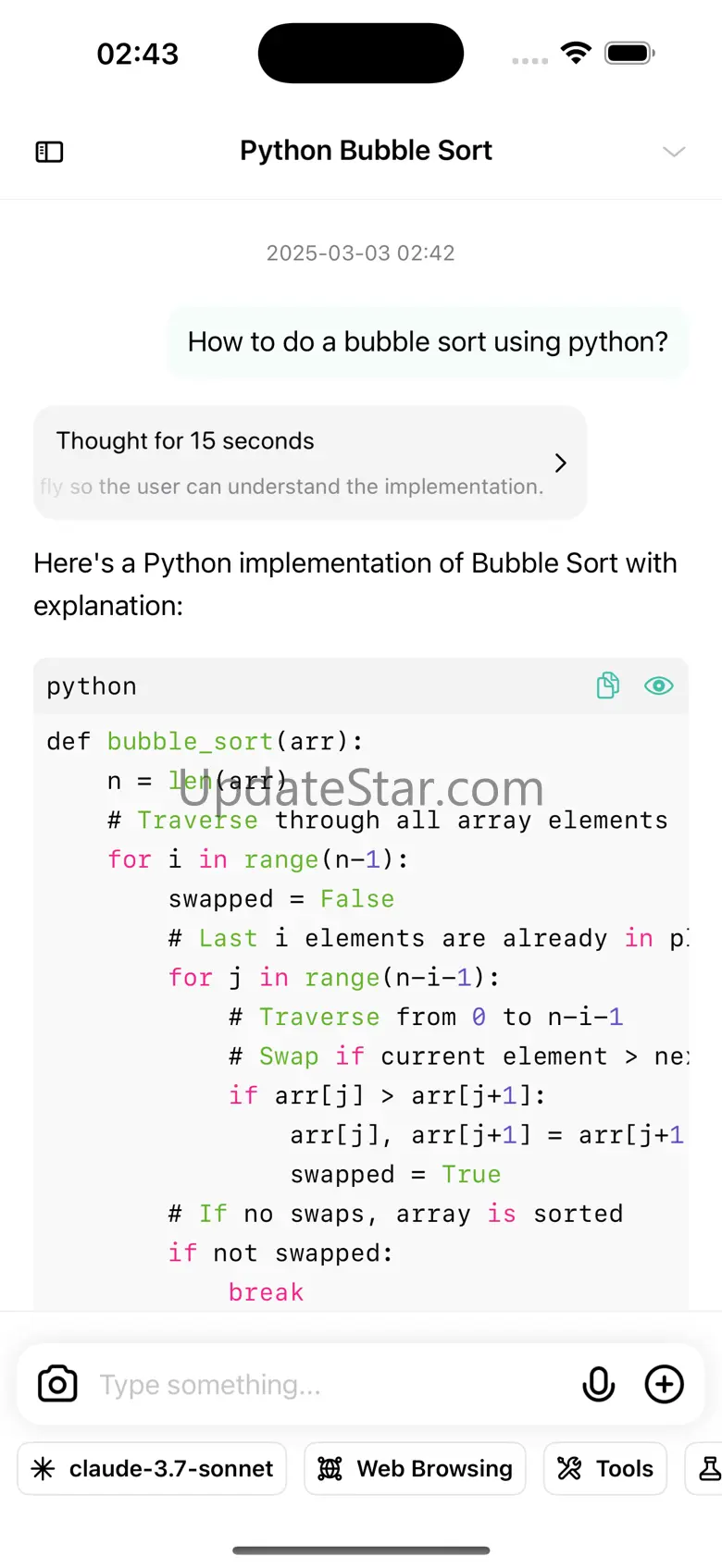Tap the home indicator bar

[x=361, y=1550]
